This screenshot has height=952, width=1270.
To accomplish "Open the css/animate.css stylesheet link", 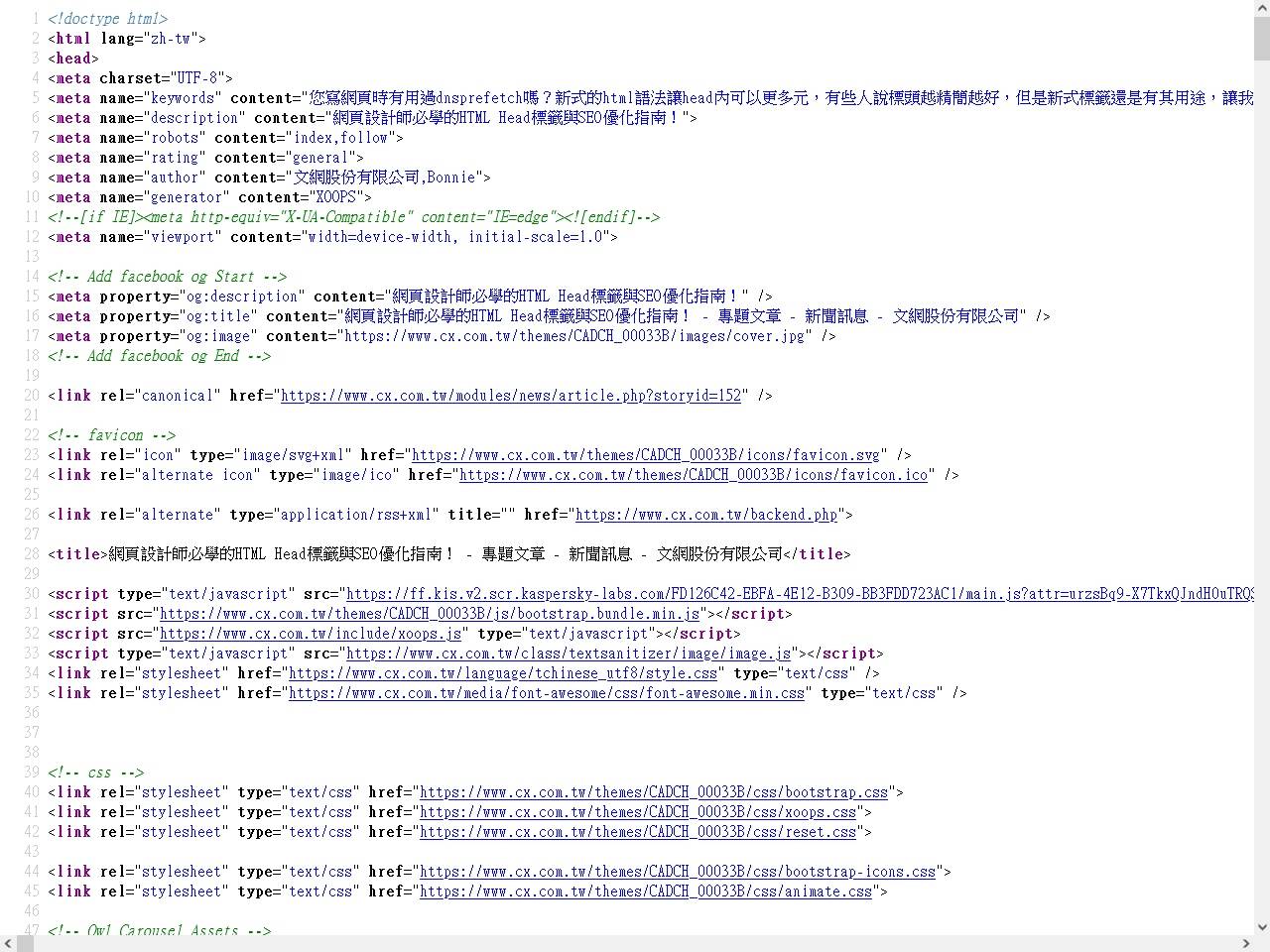I will (x=646, y=892).
